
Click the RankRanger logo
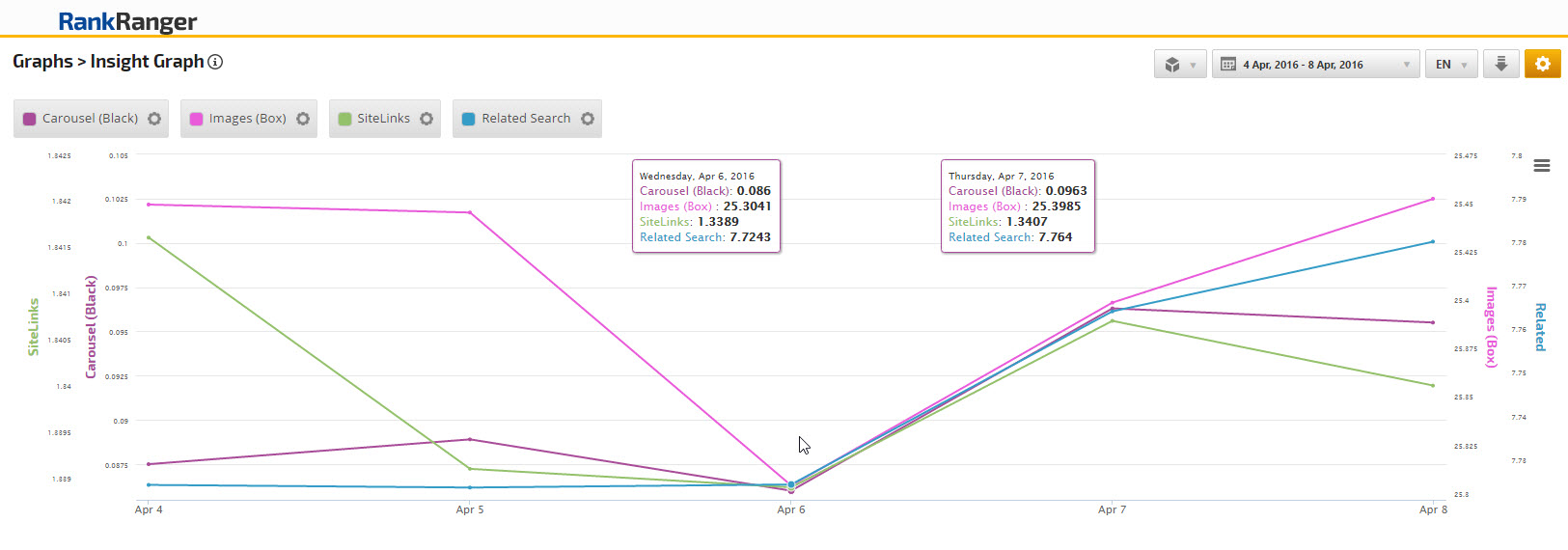[127, 21]
